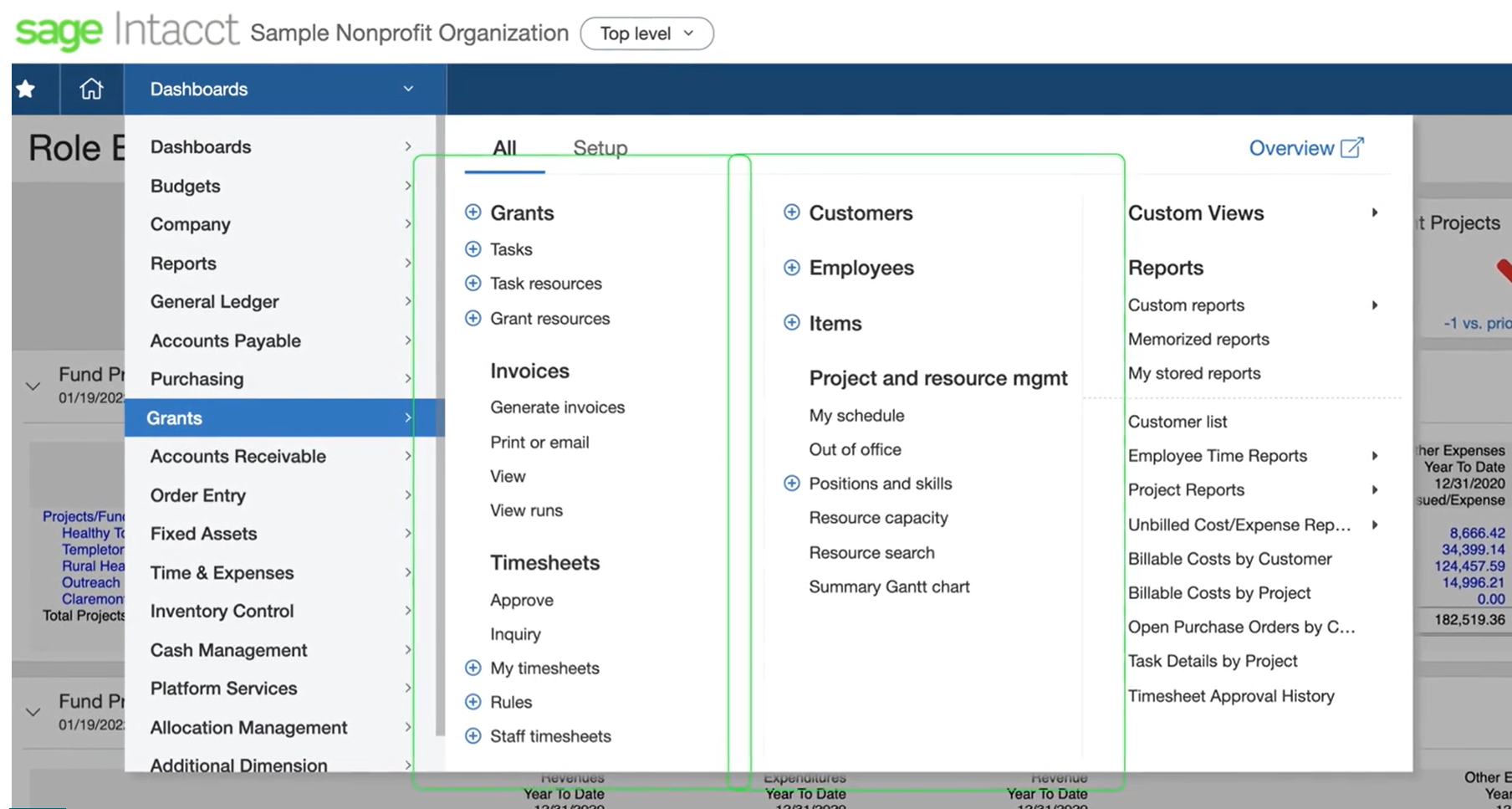Select Time & Expenses in the module list
This screenshot has height=809, width=1512.
[x=281, y=573]
